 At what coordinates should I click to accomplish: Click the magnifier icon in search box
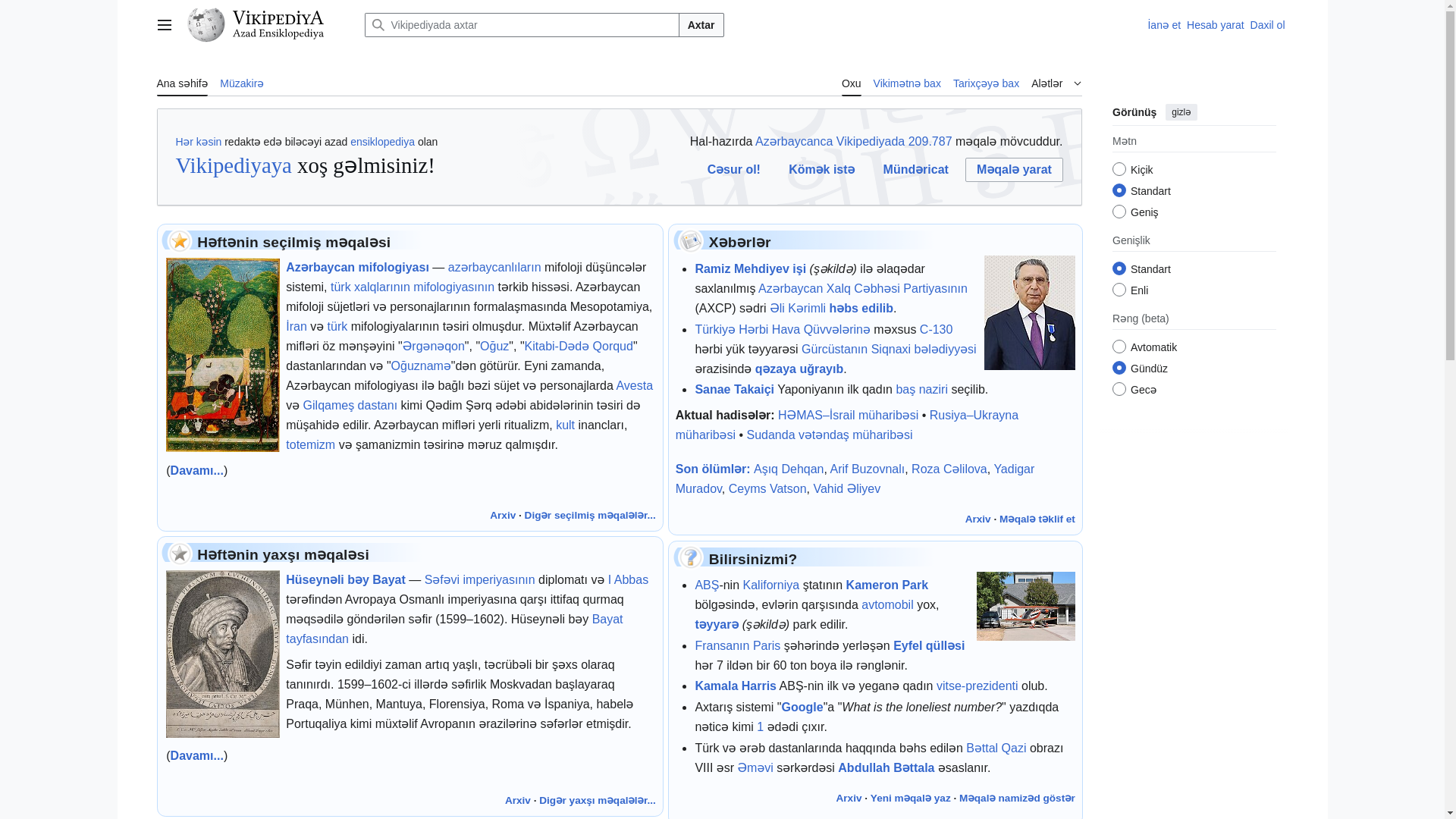pyautogui.click(x=378, y=25)
